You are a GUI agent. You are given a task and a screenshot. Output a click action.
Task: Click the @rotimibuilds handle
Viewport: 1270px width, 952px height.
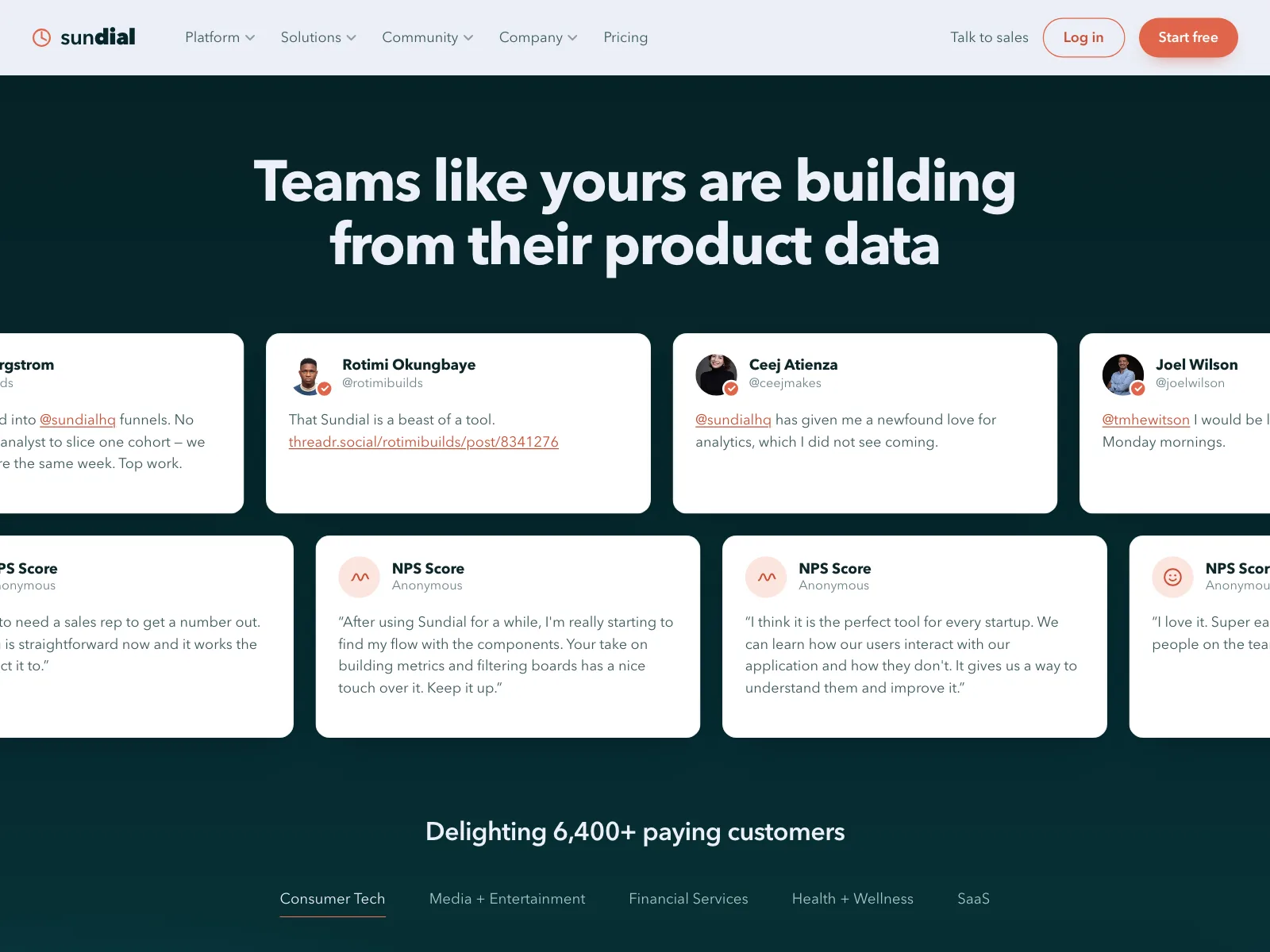(383, 383)
